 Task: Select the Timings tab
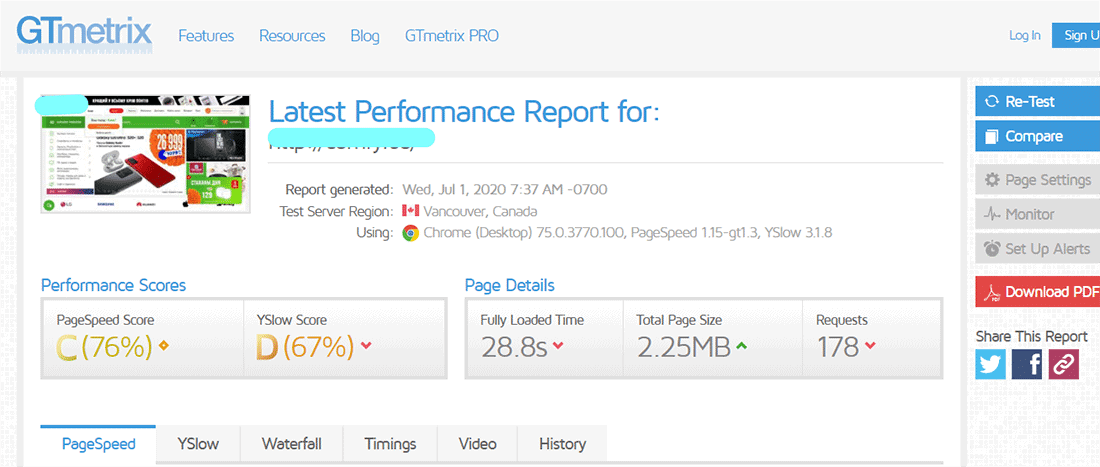pyautogui.click(x=390, y=444)
